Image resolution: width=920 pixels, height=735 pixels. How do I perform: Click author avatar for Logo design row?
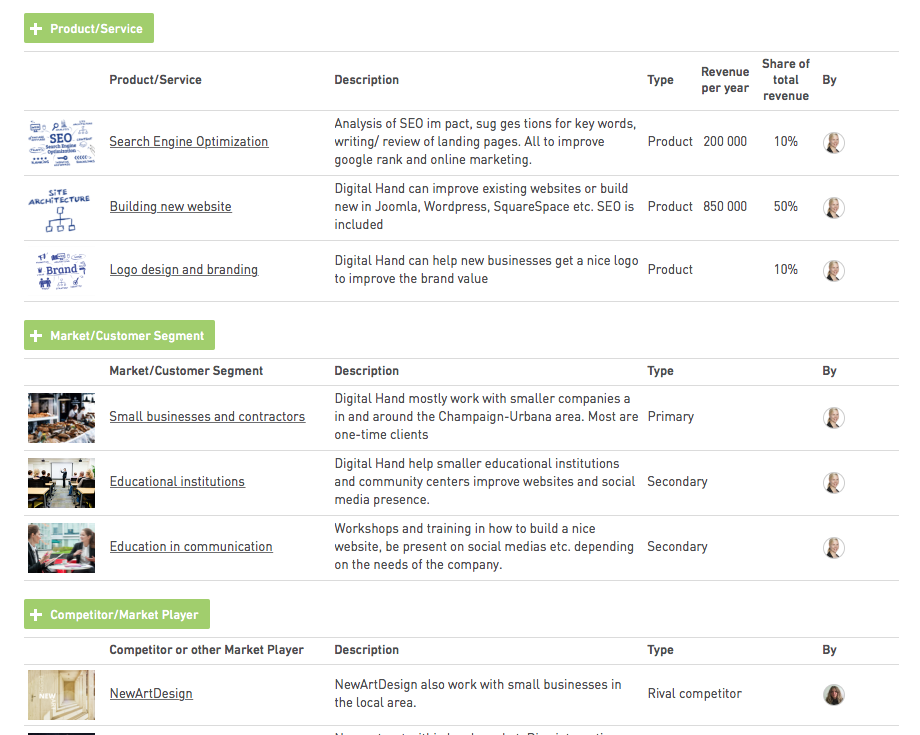tap(834, 270)
